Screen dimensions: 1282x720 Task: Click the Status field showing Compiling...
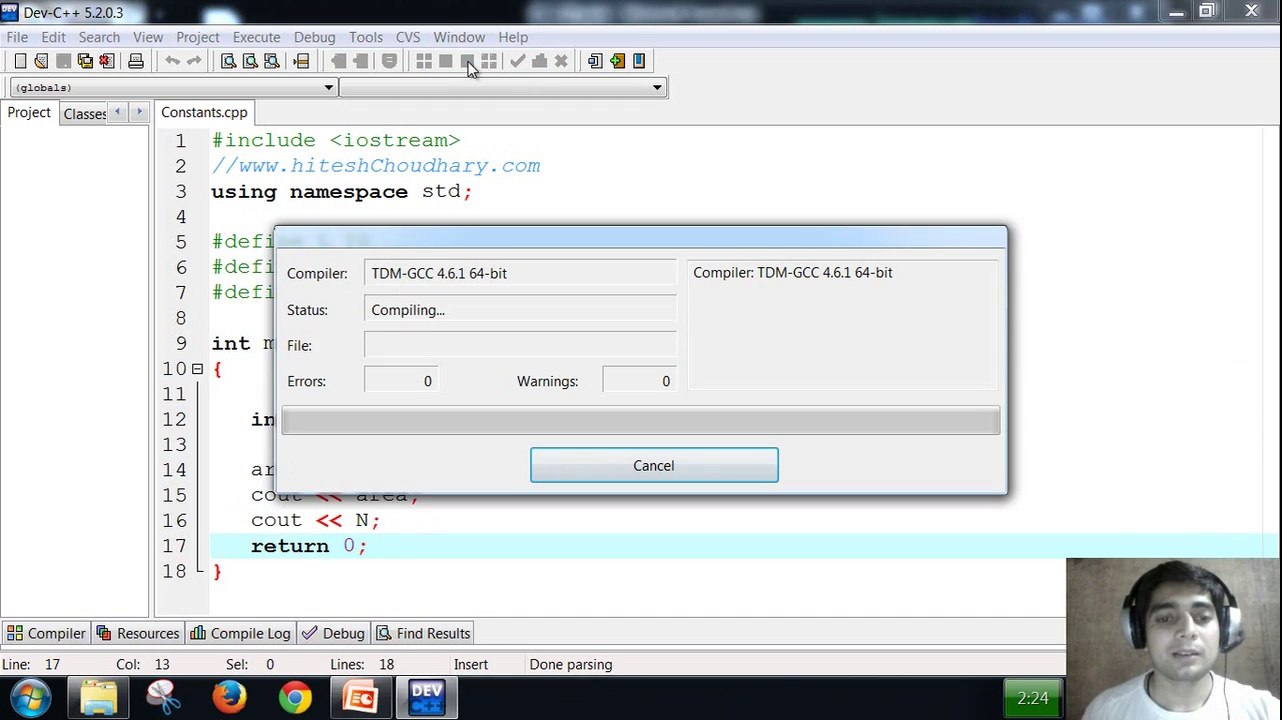(520, 310)
